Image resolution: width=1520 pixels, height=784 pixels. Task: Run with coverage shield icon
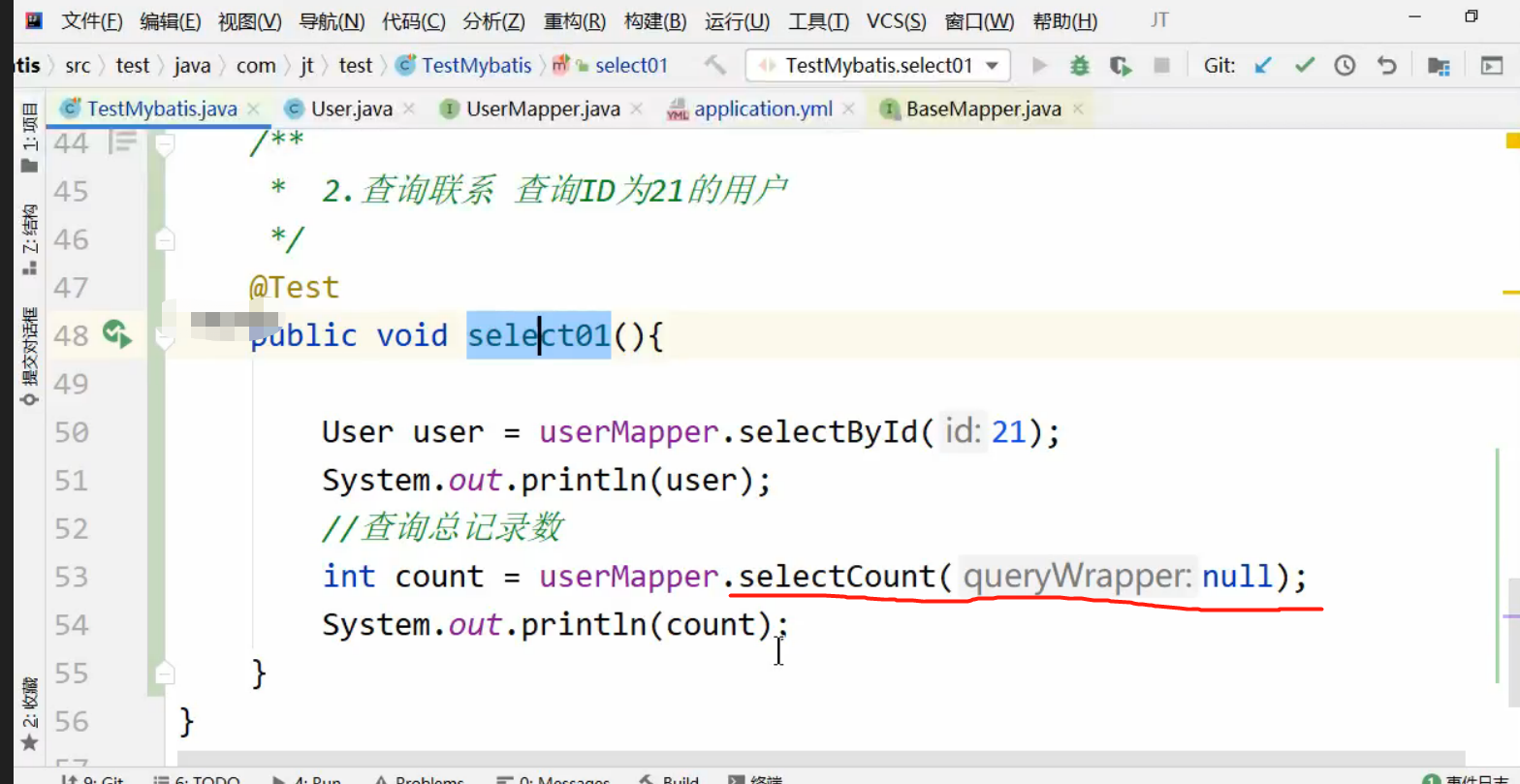coord(1121,65)
